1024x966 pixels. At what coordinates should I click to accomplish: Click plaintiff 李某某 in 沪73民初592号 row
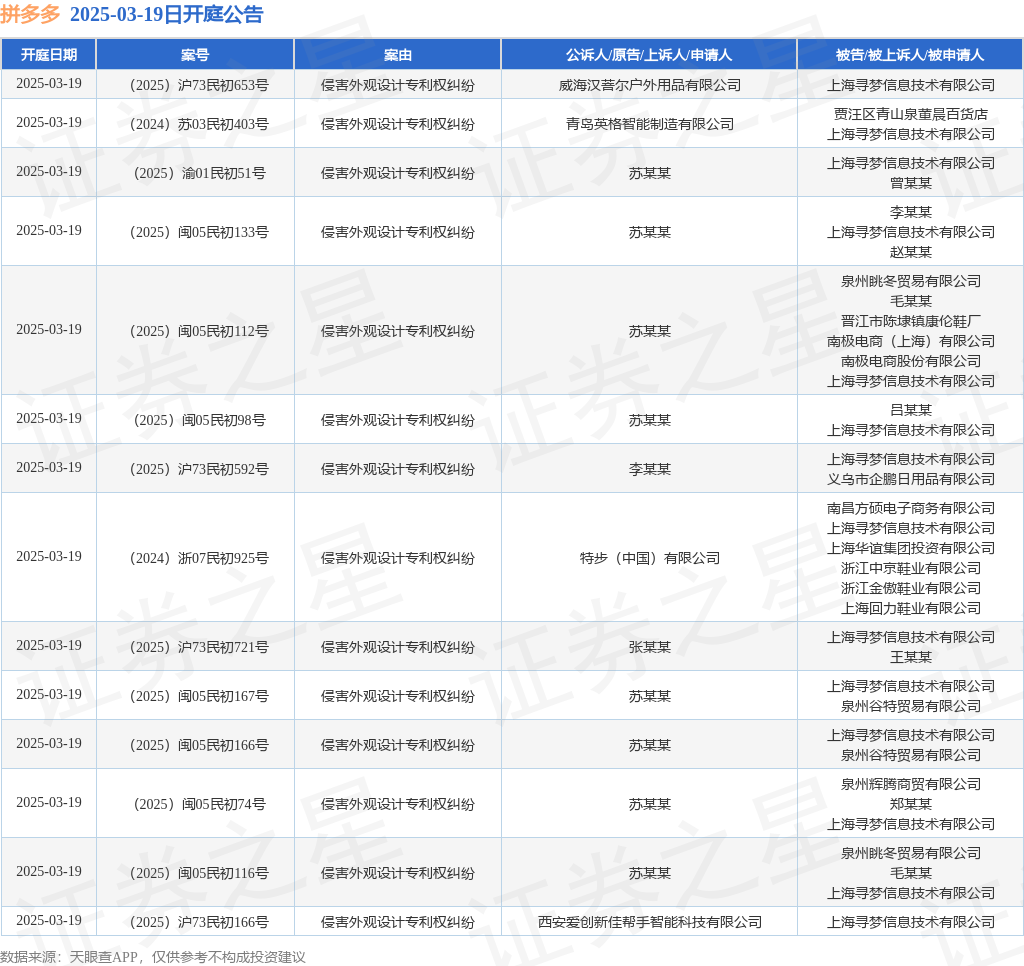coord(650,469)
